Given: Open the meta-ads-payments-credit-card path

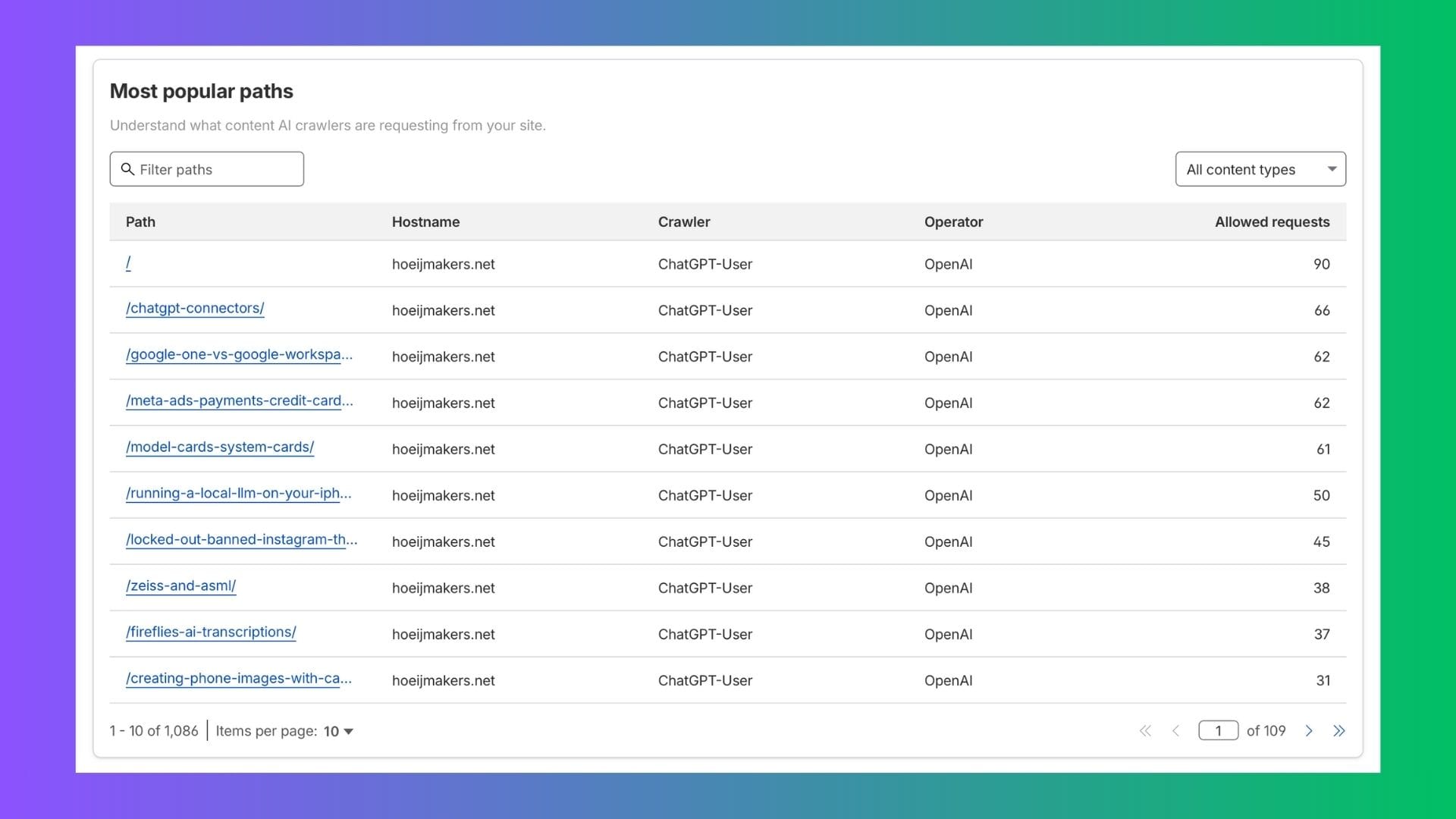Looking at the screenshot, I should 239,400.
